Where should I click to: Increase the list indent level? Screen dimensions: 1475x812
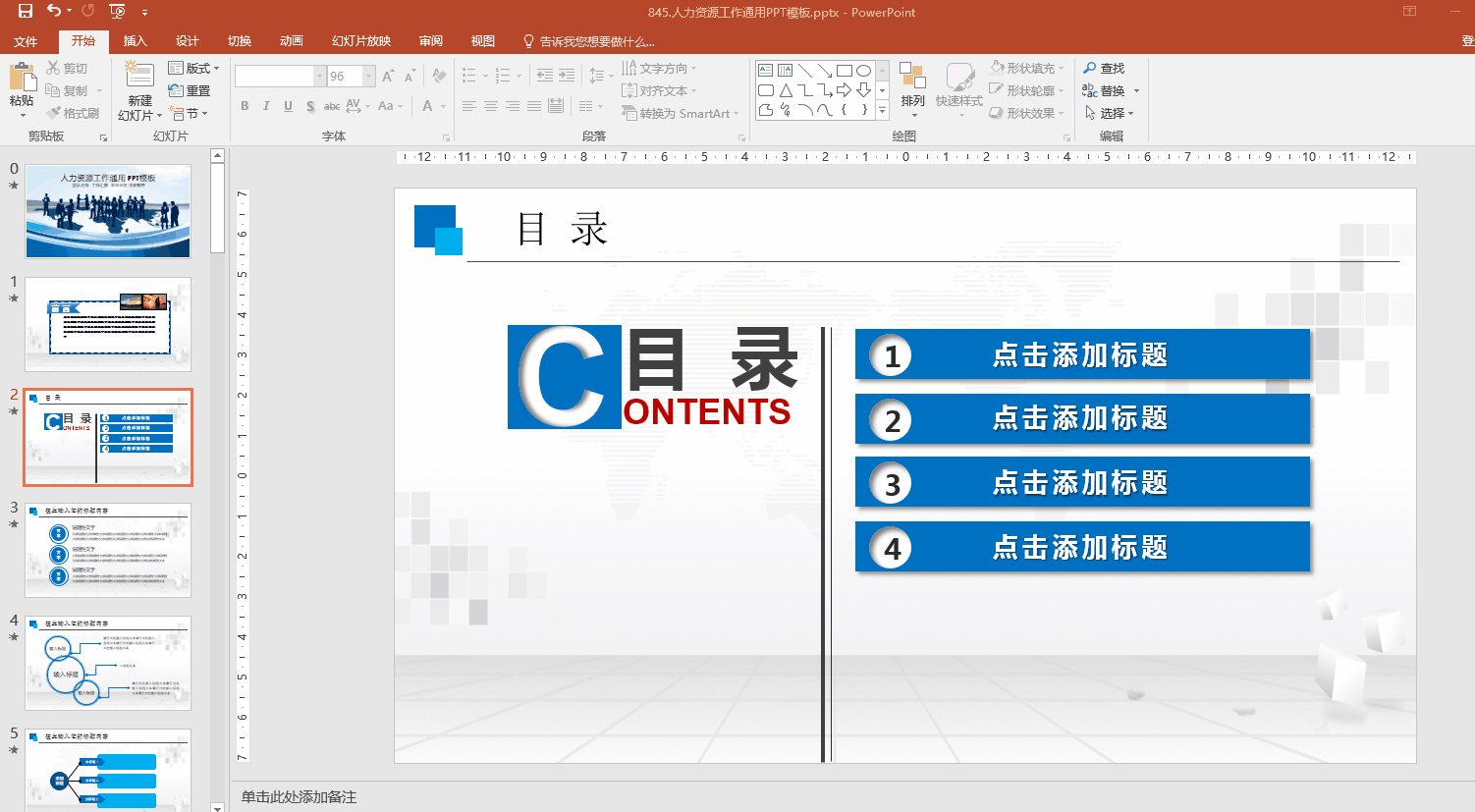point(567,76)
